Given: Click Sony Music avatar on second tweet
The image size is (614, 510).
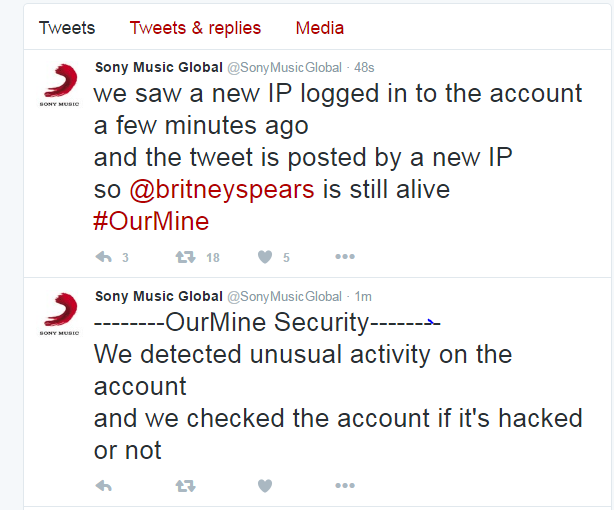Looking at the screenshot, I should tap(60, 314).
